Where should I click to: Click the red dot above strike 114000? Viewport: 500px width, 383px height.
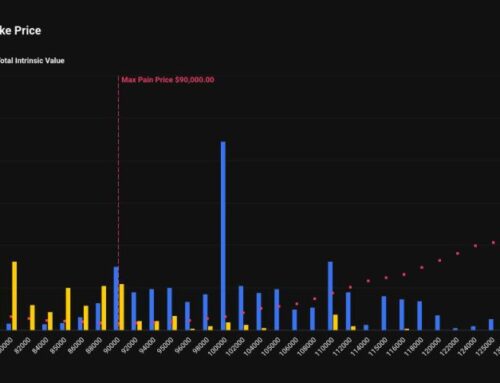point(368,281)
